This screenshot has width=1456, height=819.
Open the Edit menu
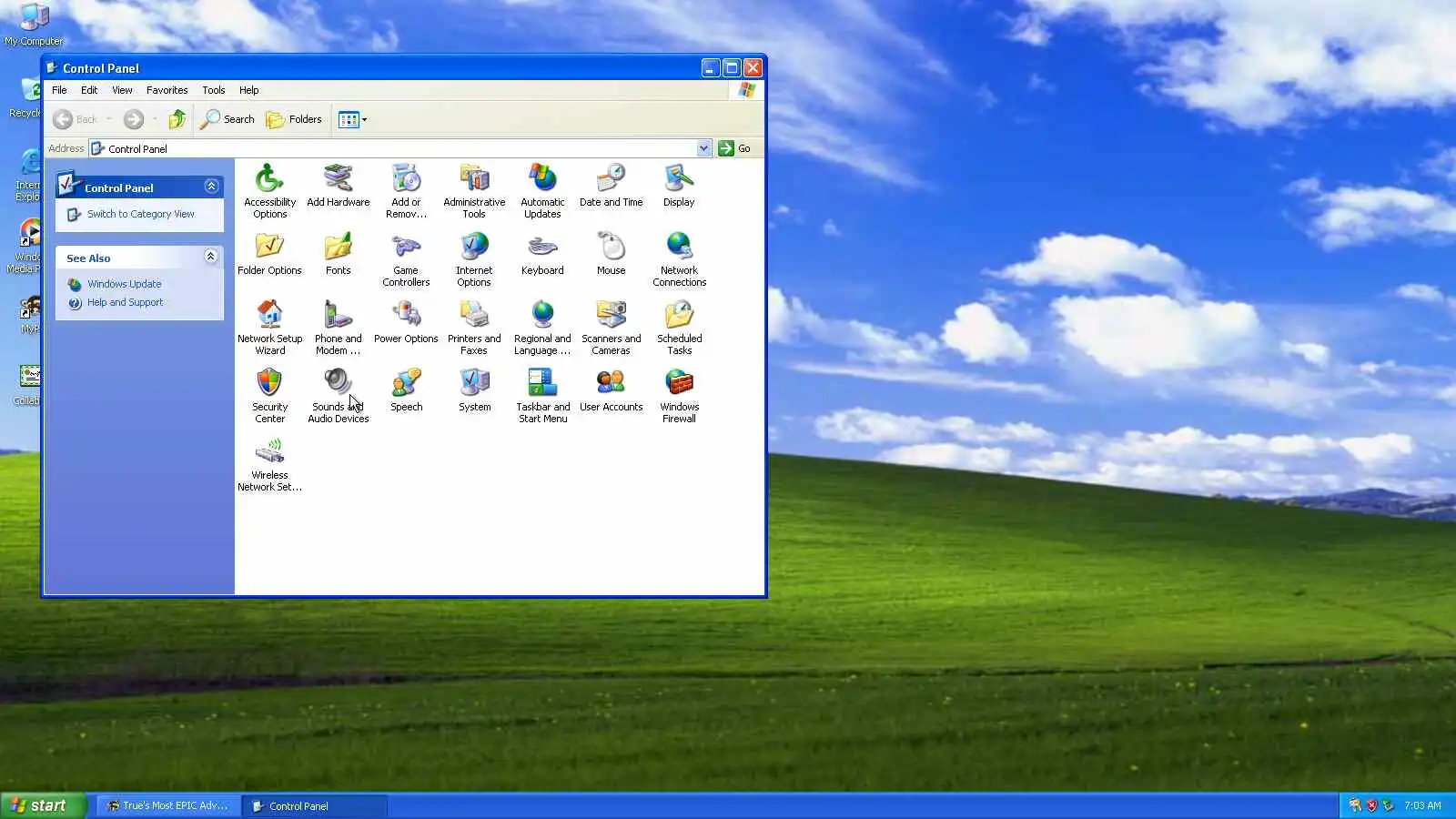point(89,90)
